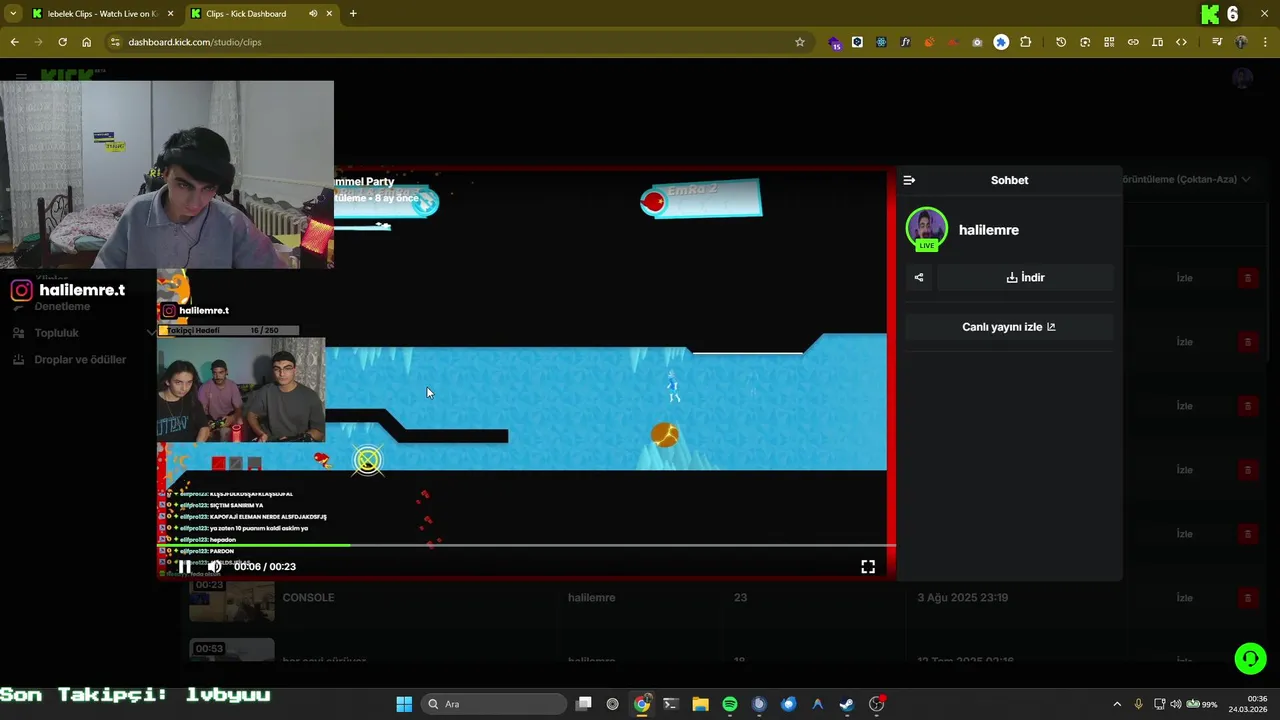Viewport: 1280px width, 720px height.
Task: Reload the page
Action: point(62,42)
